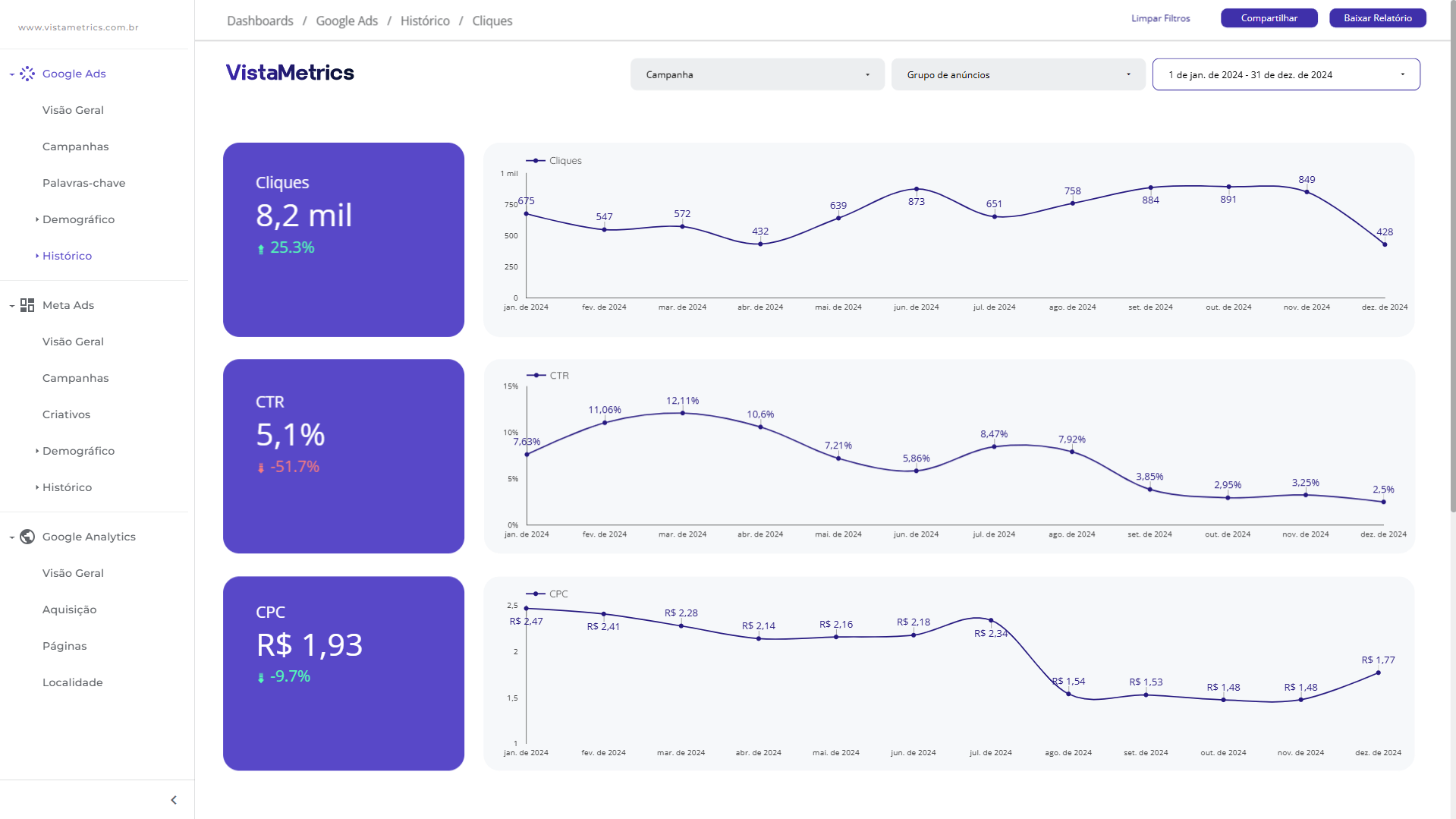Open the Grupo de anúncios dropdown
Viewport: 1456px width, 819px height.
pos(1018,74)
